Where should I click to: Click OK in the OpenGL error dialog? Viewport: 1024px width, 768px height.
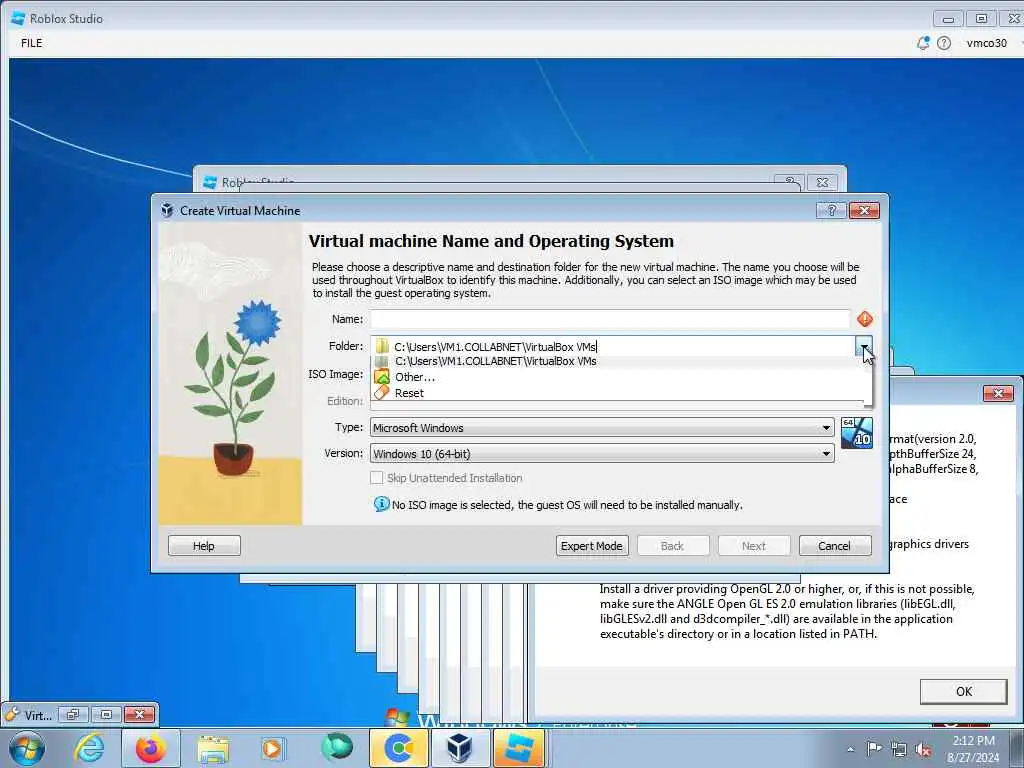pos(963,691)
